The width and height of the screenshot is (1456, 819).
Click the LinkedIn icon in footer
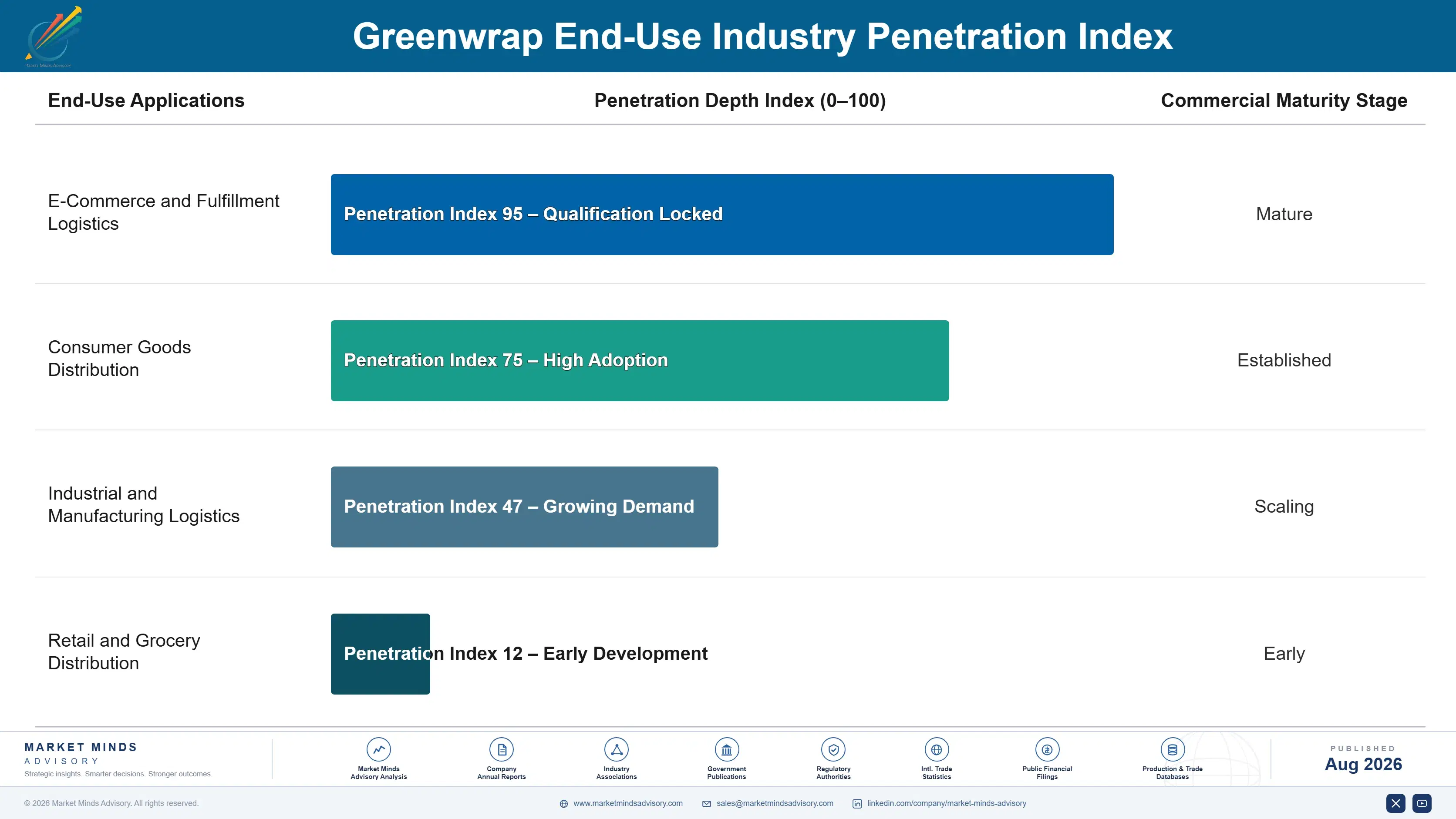click(857, 804)
